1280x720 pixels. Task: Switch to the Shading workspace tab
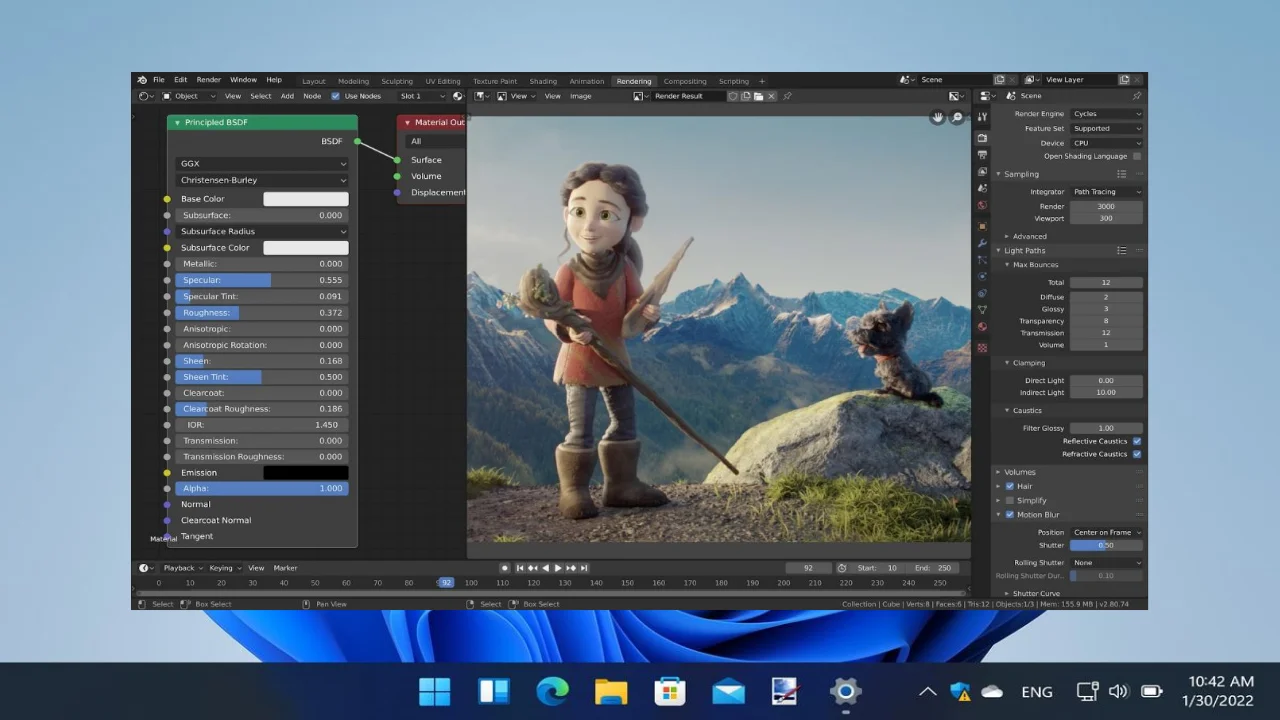tap(543, 81)
